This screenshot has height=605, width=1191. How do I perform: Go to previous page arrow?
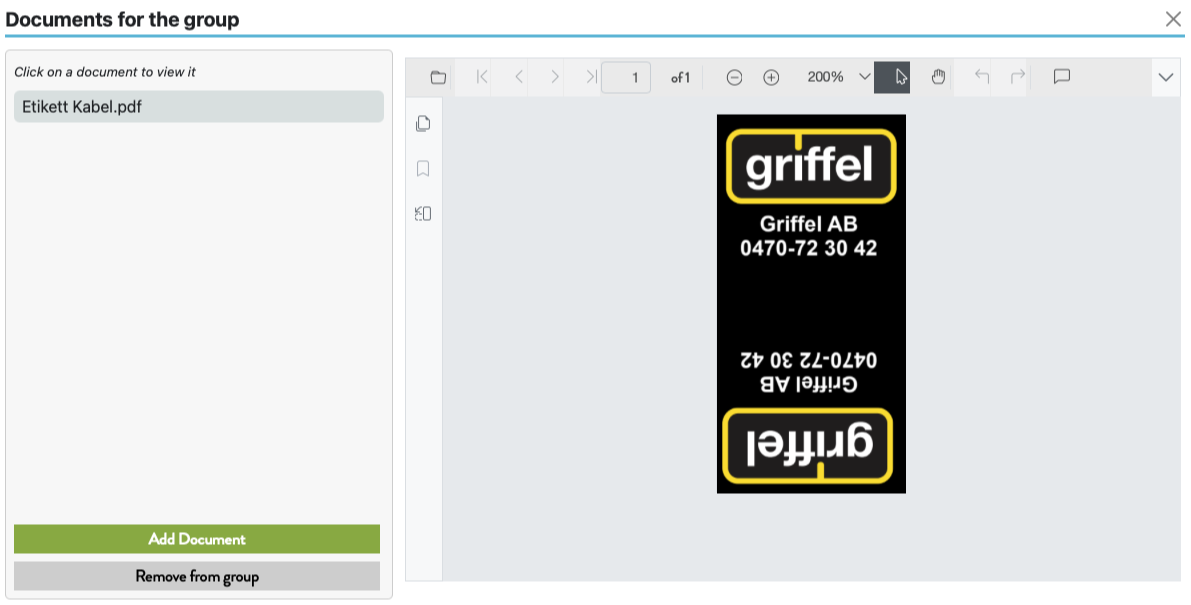coord(519,77)
